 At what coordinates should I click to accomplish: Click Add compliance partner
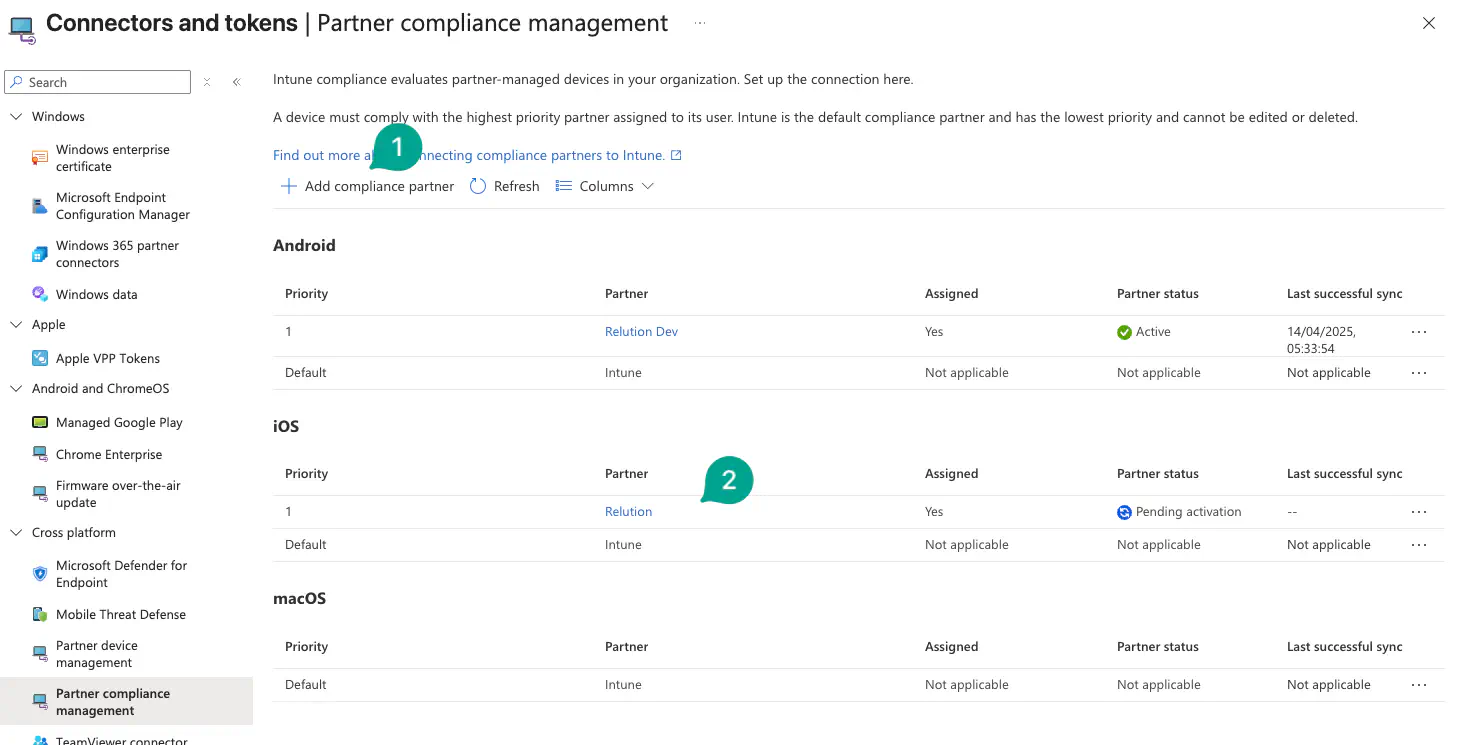coord(366,186)
